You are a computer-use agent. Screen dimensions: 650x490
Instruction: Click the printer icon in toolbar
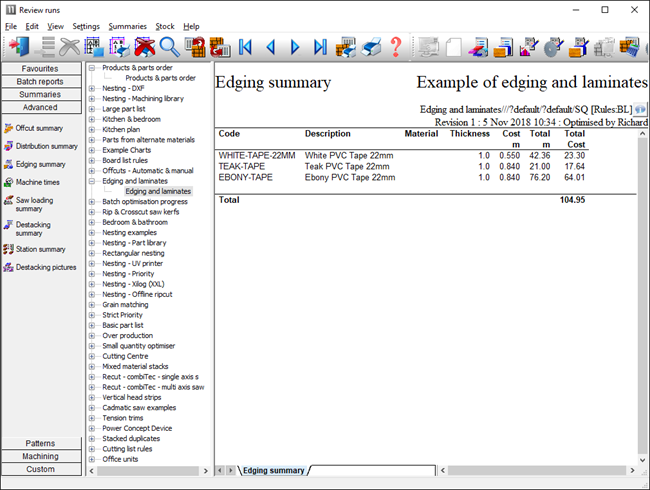coord(371,47)
